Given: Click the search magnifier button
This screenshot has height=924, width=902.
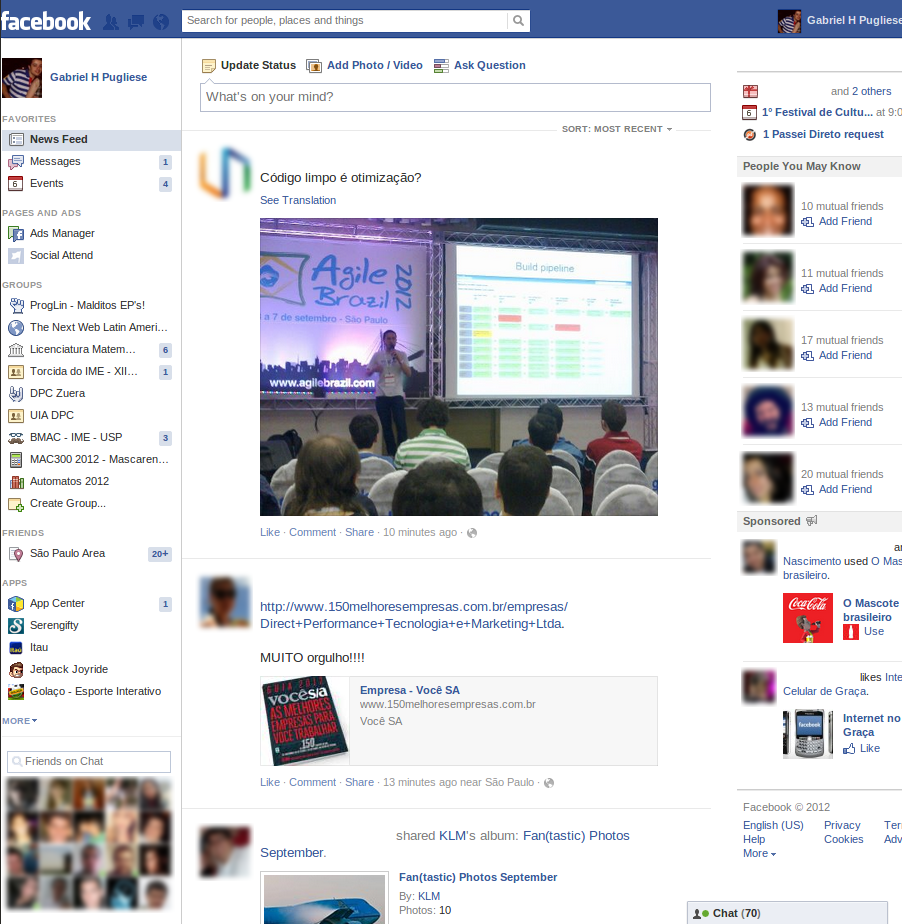Looking at the screenshot, I should point(518,21).
